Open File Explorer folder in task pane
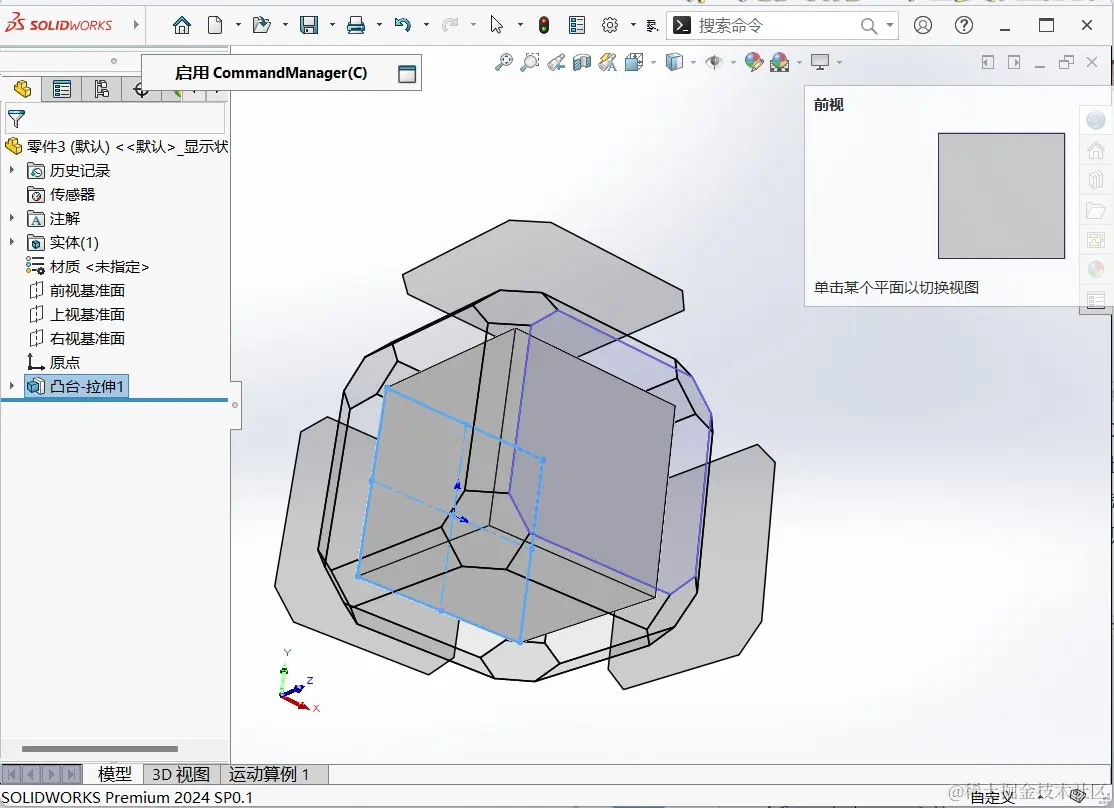Image resolution: width=1114 pixels, height=808 pixels. (1096, 210)
